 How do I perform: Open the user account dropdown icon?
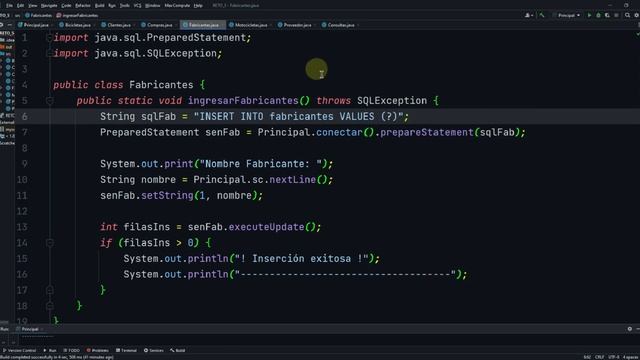(529, 16)
